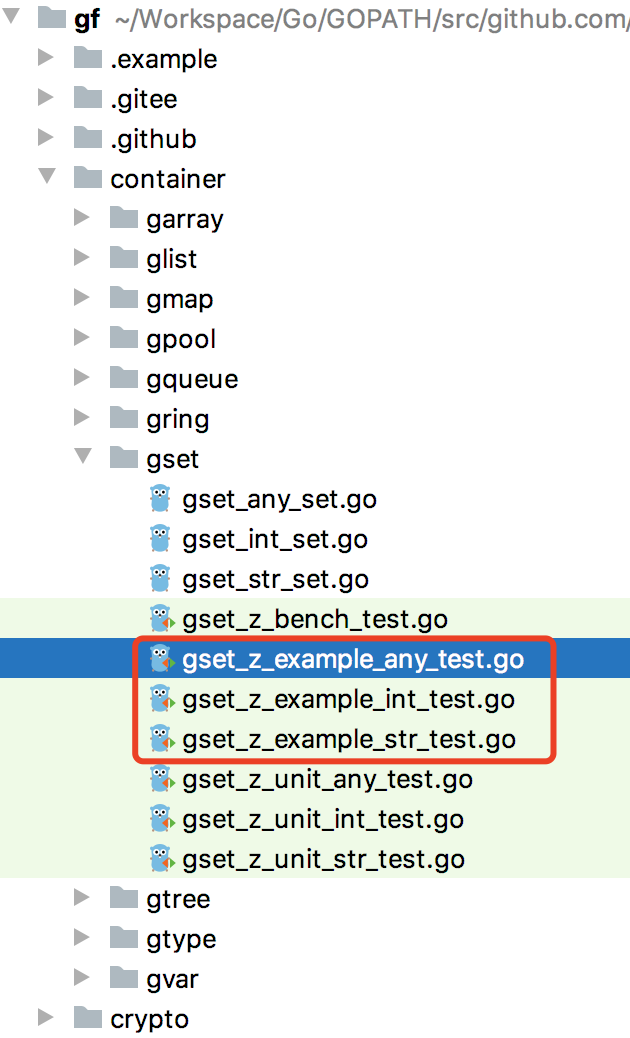Screen dimensions: 630x1038
Task: Expand the .github folder arrow
Action: coord(46,137)
